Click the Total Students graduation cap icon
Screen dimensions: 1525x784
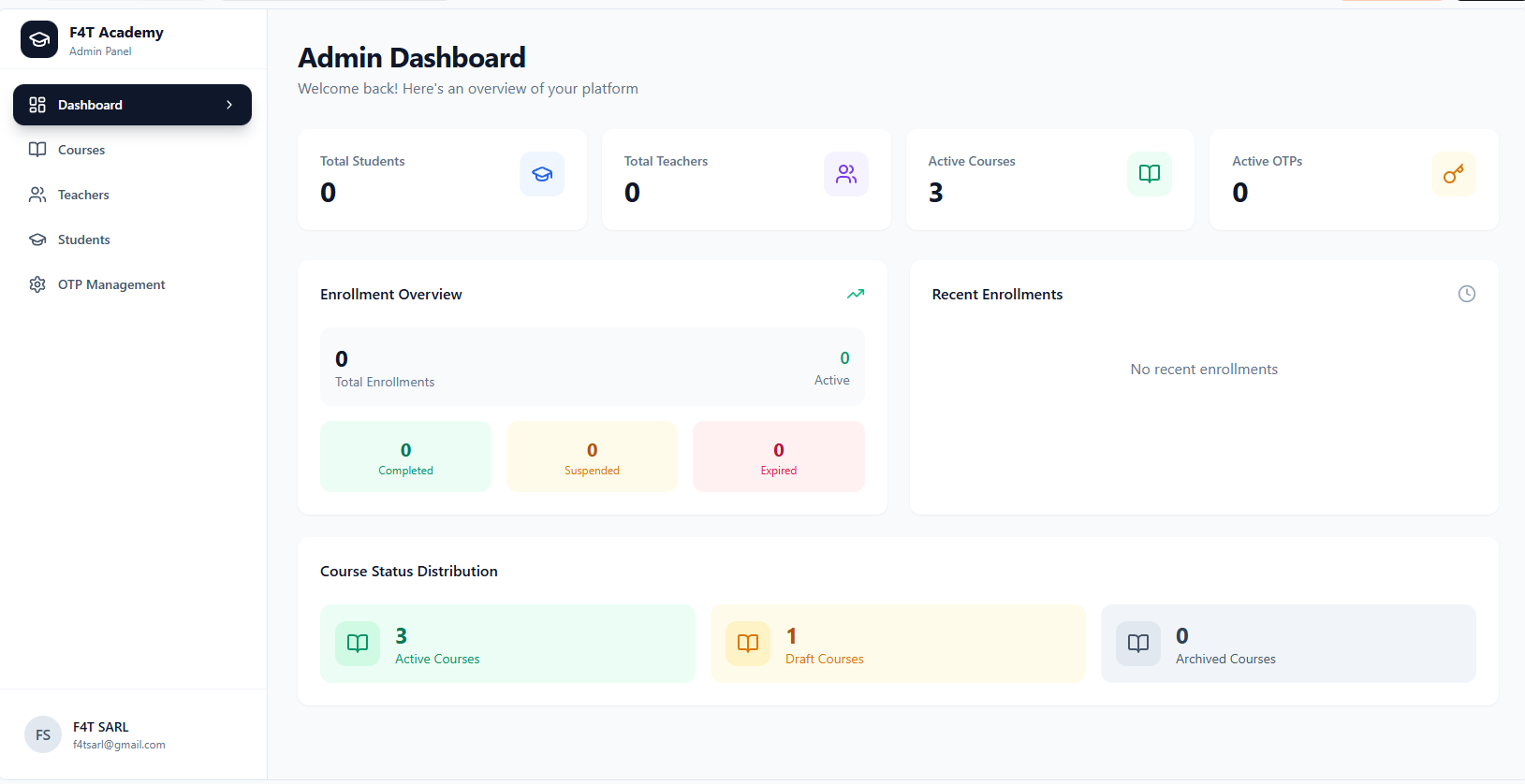click(542, 174)
